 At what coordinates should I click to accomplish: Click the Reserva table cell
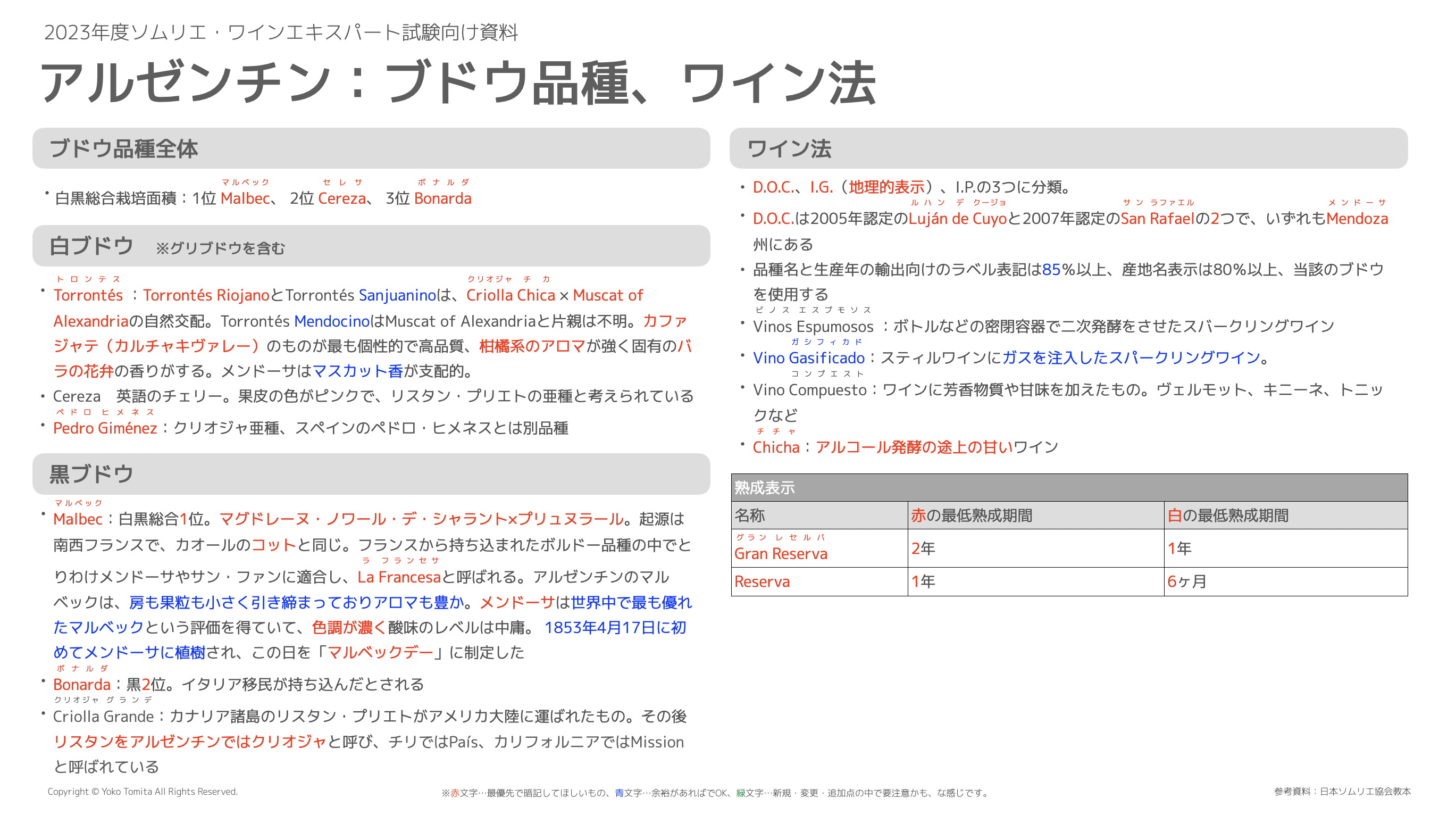[819, 581]
